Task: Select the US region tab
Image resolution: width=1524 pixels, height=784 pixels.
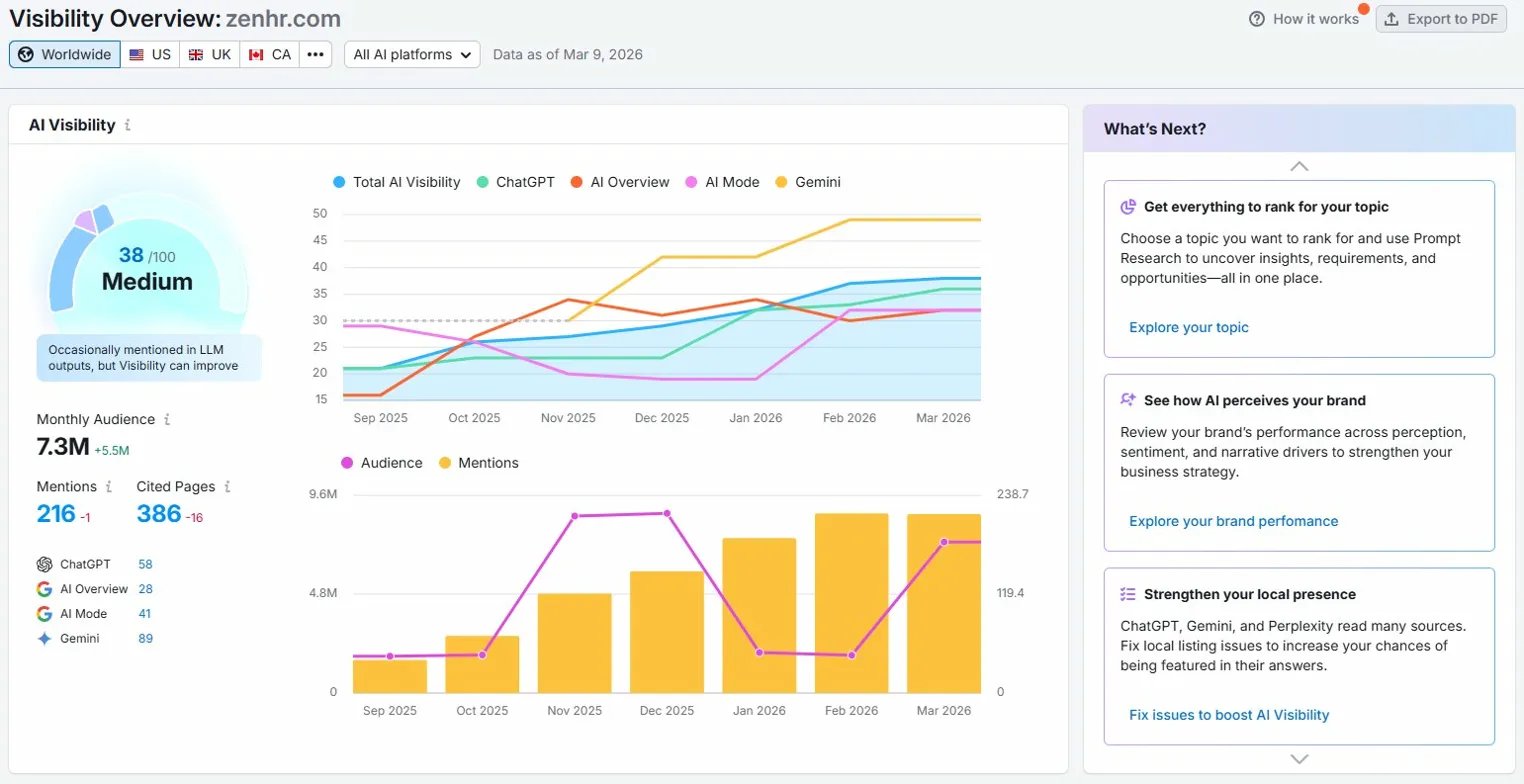Action: click(150, 54)
